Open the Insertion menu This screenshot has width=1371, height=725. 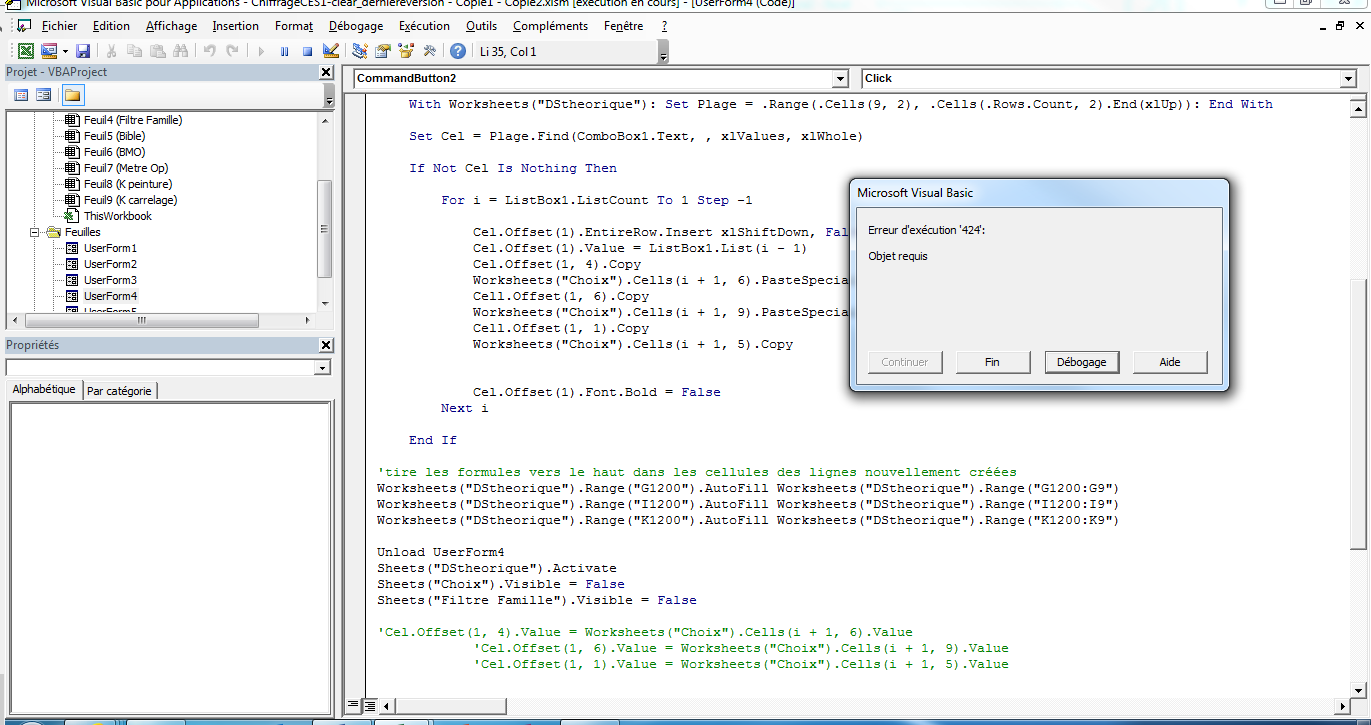tap(236, 26)
